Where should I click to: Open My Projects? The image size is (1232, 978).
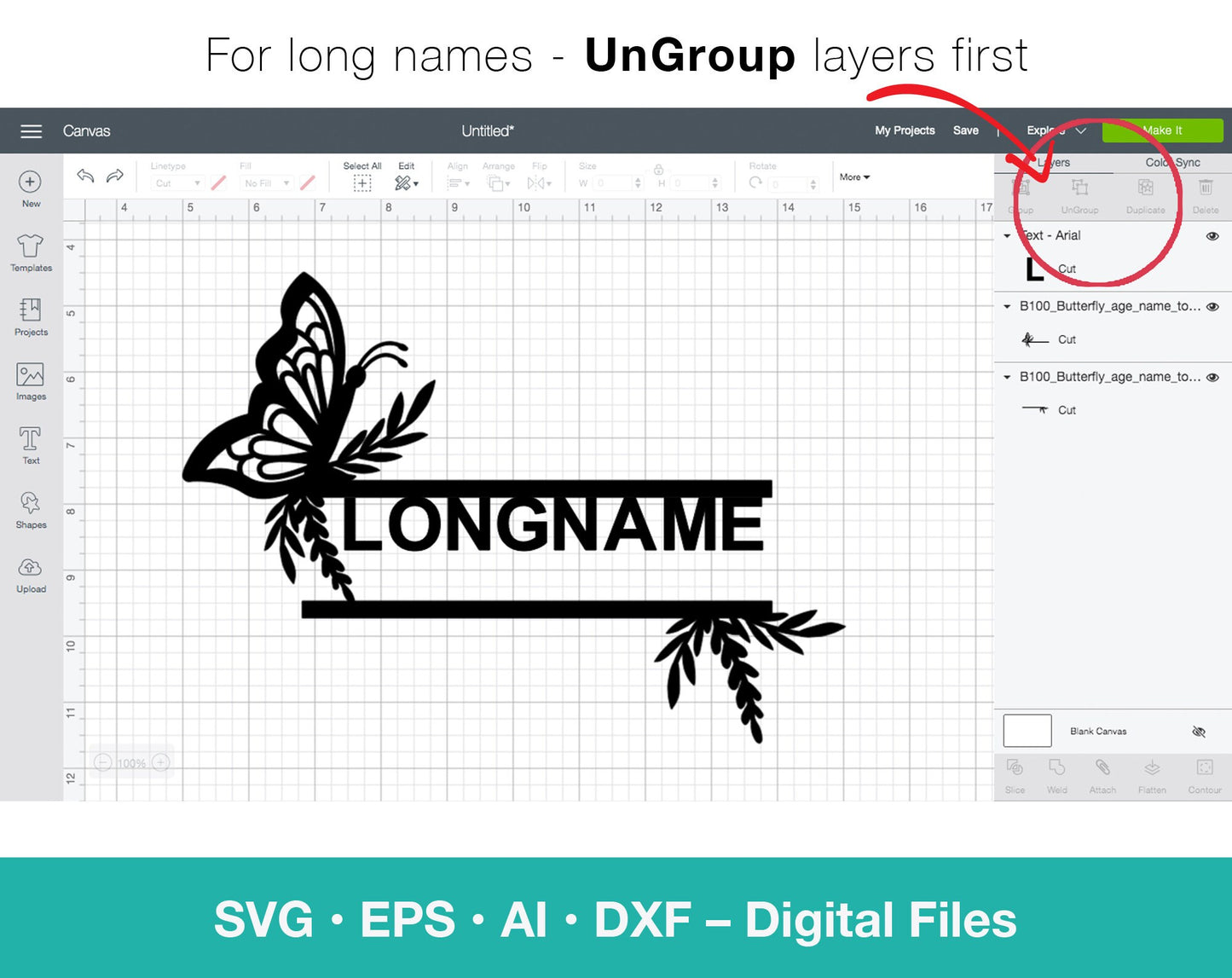point(905,130)
